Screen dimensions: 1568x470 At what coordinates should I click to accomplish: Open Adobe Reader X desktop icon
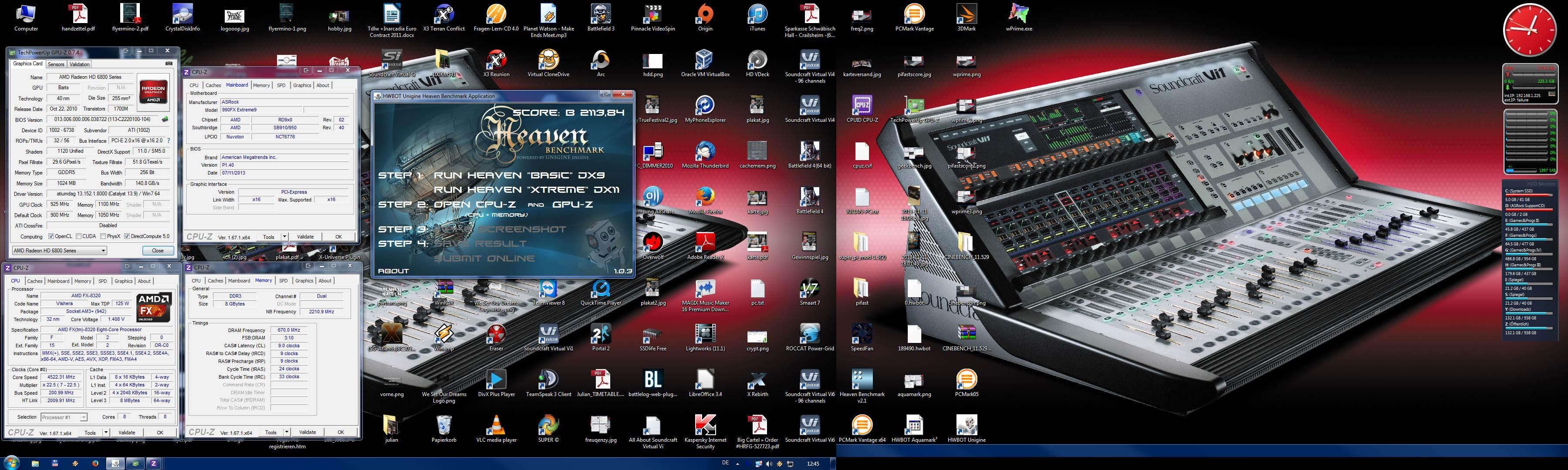705,245
